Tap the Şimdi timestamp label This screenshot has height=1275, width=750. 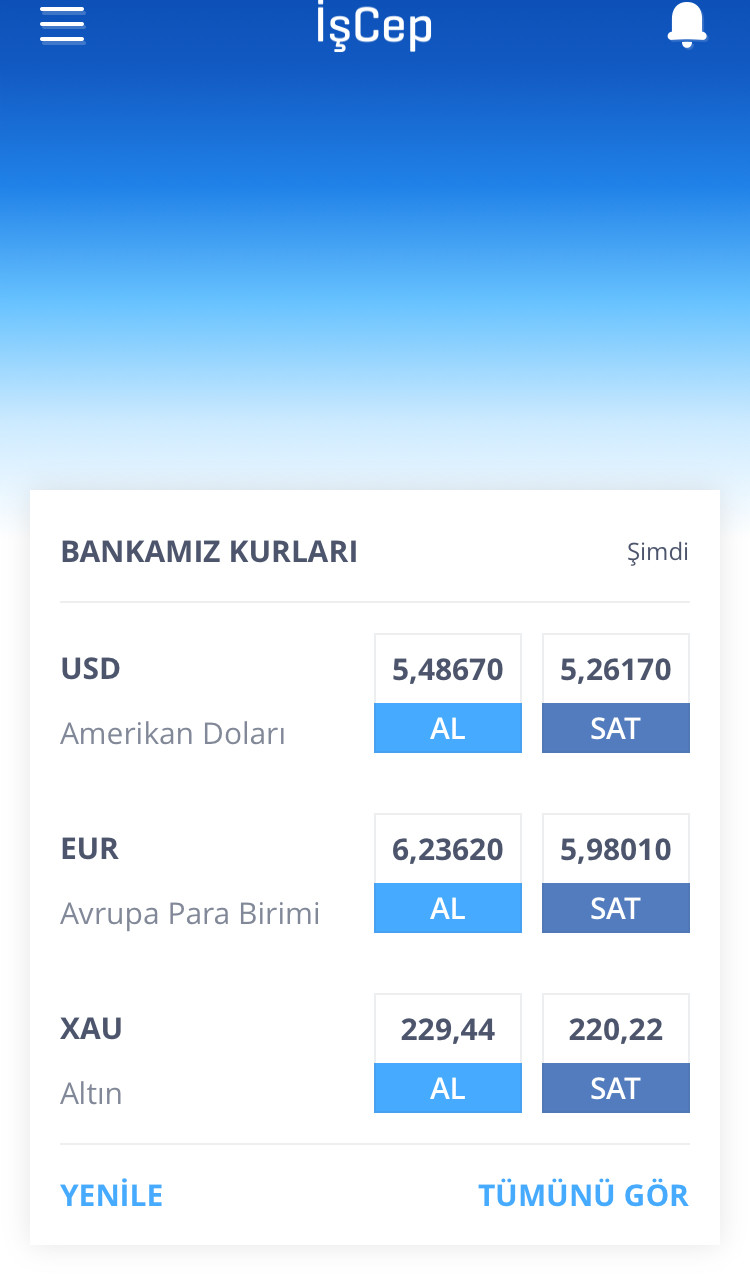(x=658, y=552)
